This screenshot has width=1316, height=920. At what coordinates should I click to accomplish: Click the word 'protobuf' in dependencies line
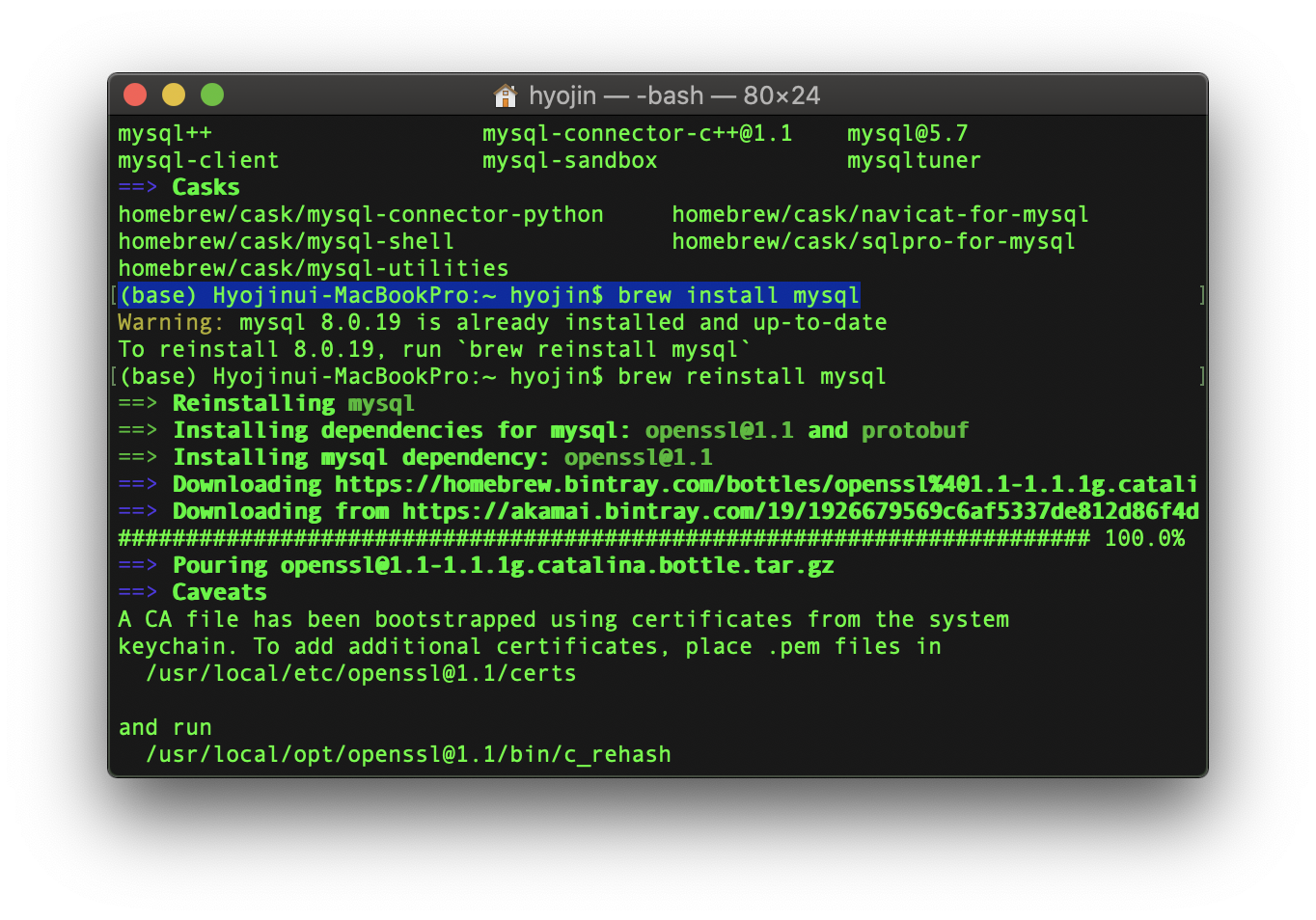[x=915, y=430]
